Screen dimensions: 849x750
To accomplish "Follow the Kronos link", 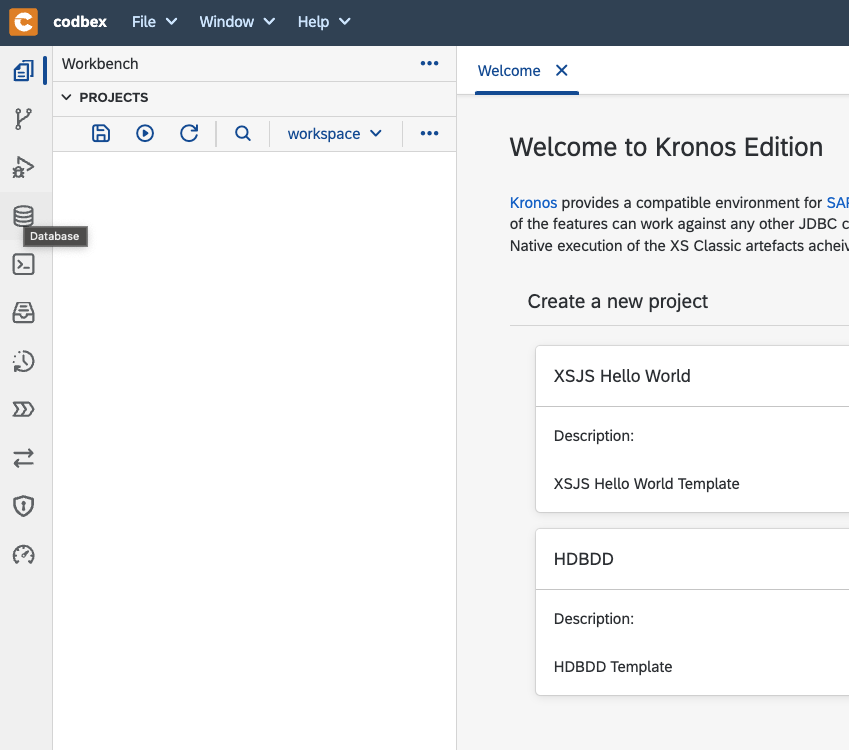I will 533,203.
